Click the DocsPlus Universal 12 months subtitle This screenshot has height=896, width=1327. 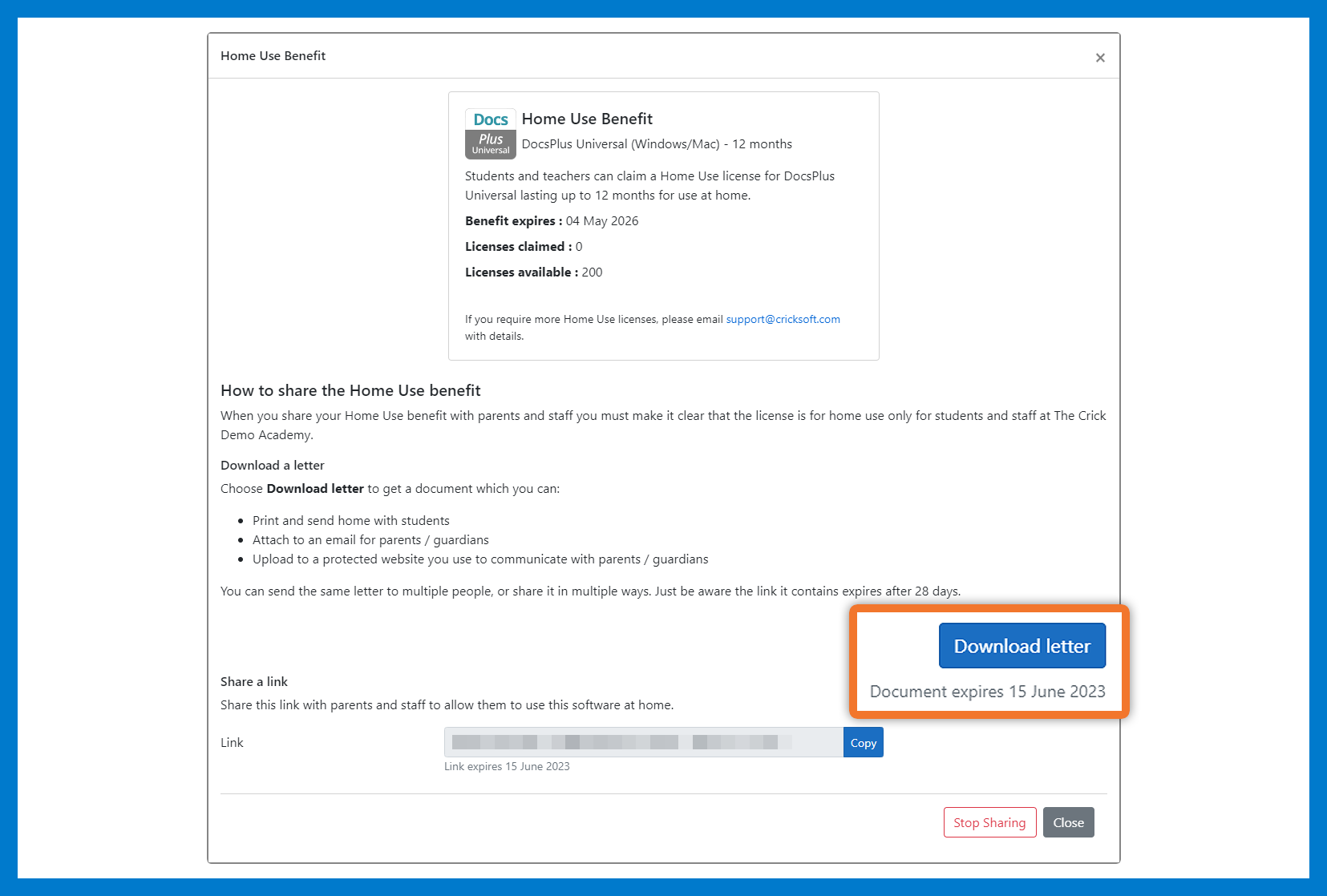[x=656, y=144]
